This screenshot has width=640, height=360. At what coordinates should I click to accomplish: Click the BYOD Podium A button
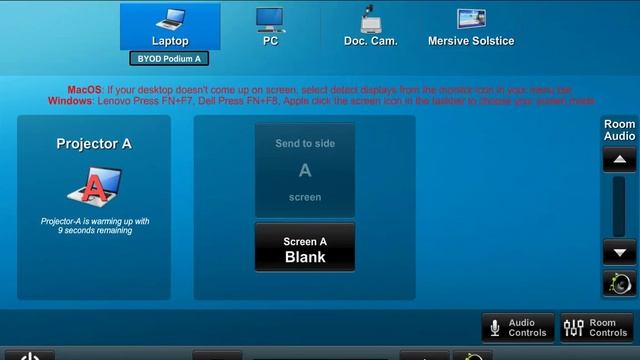(x=169, y=58)
